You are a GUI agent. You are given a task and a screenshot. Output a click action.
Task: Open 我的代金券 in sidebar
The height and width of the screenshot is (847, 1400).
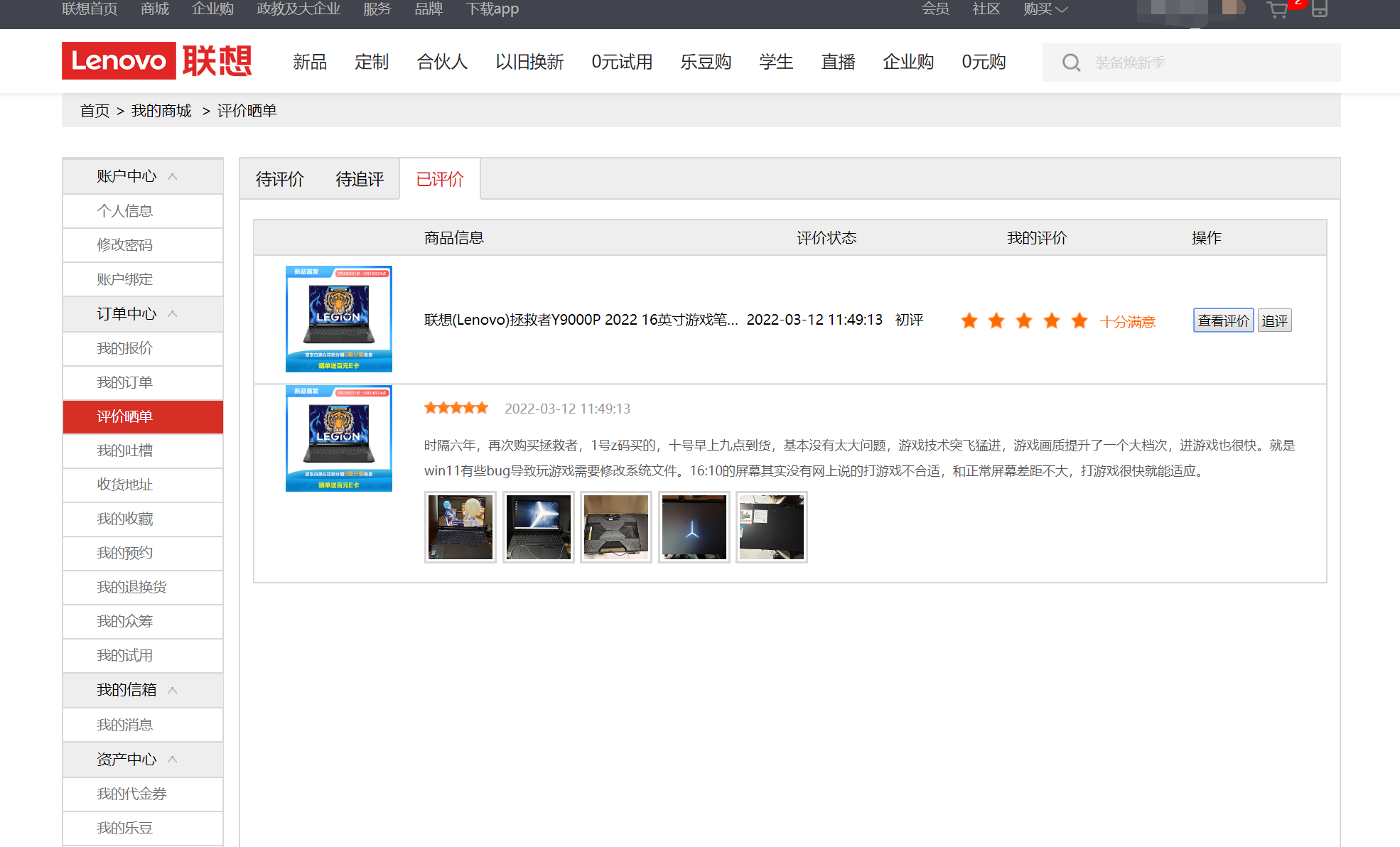tap(143, 794)
